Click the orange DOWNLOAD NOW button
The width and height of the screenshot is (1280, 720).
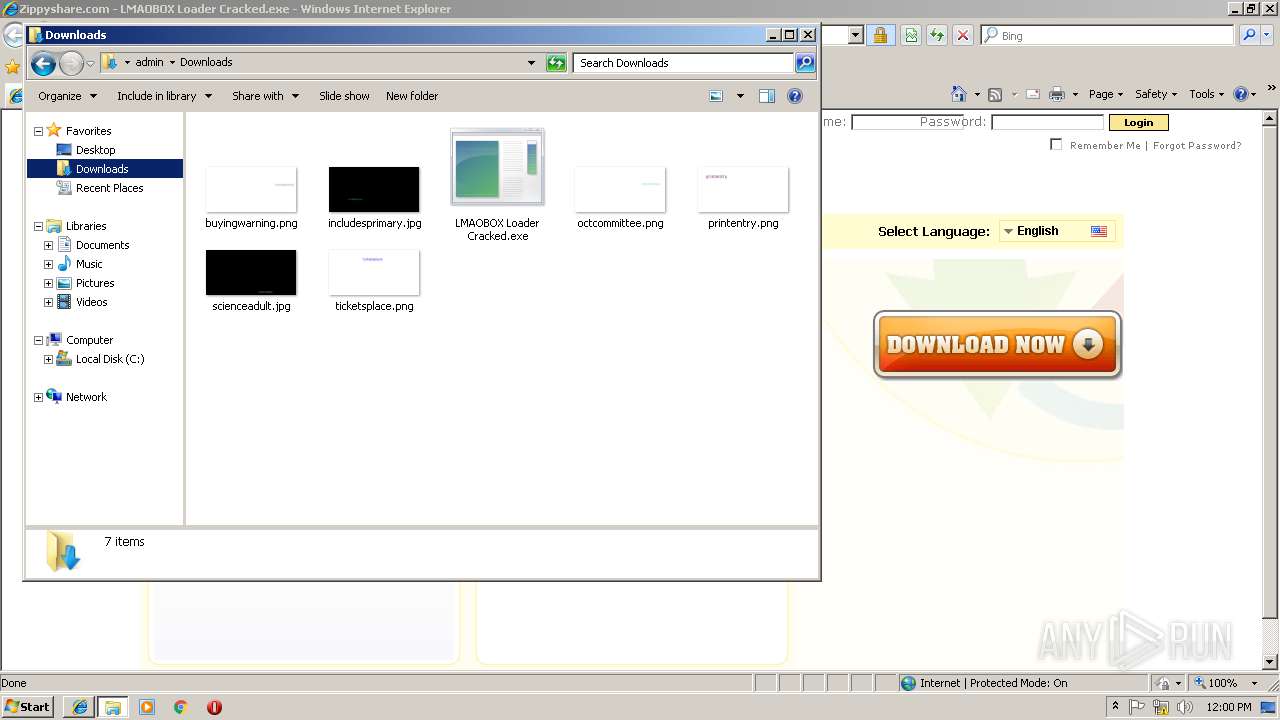coord(997,345)
